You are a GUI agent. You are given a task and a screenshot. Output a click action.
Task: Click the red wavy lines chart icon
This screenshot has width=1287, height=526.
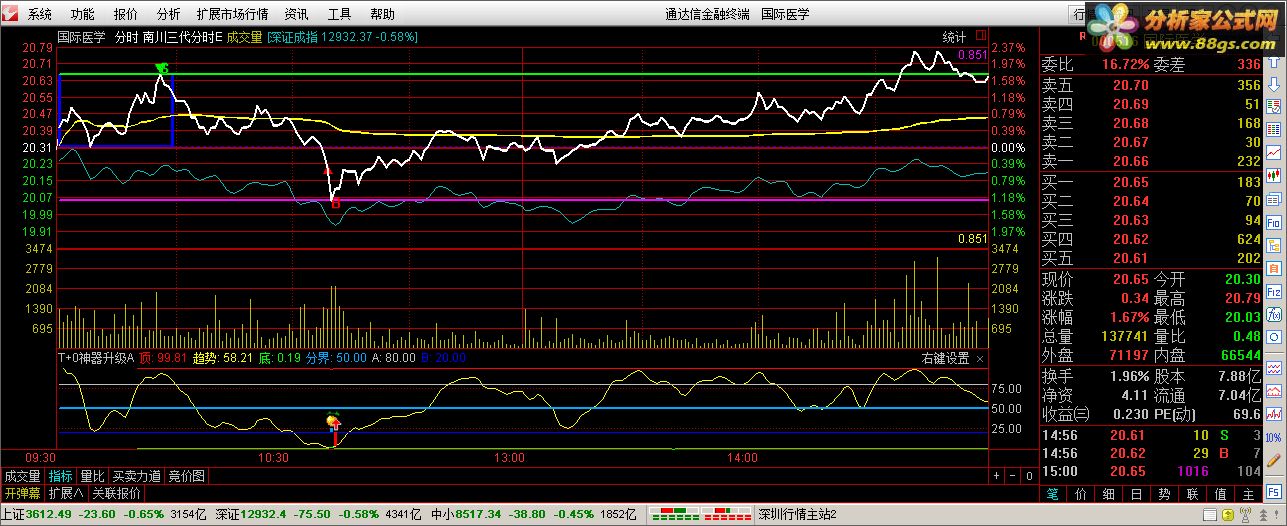click(x=1273, y=369)
